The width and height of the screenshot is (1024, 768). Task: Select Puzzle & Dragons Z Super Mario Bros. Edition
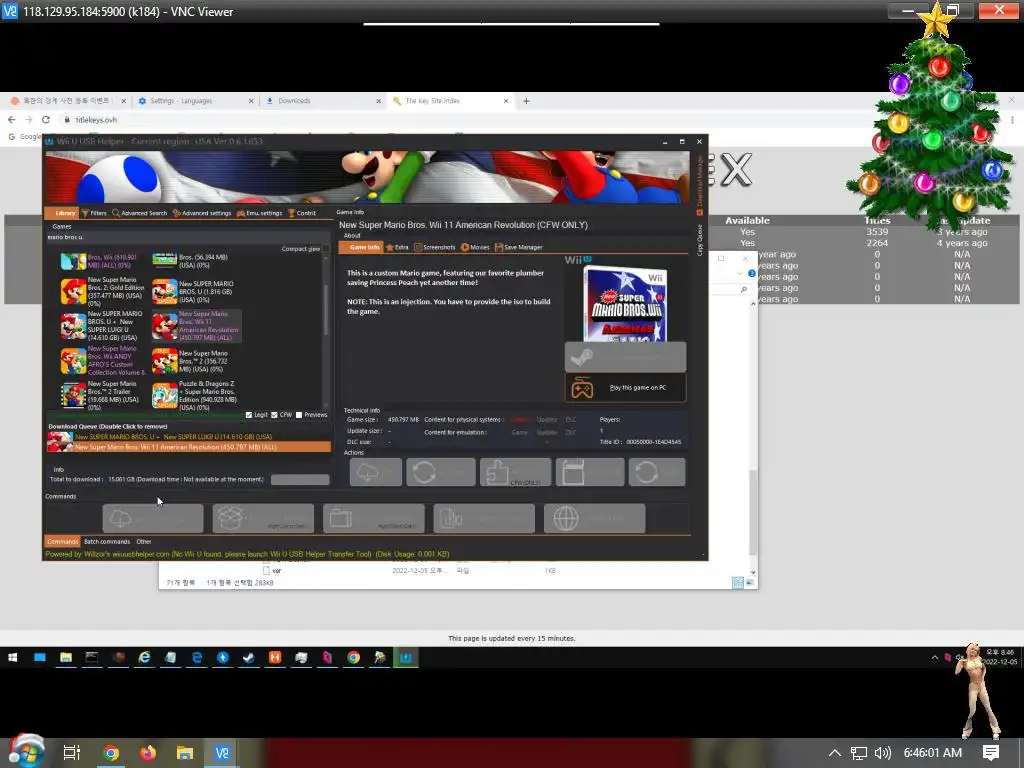pos(195,396)
